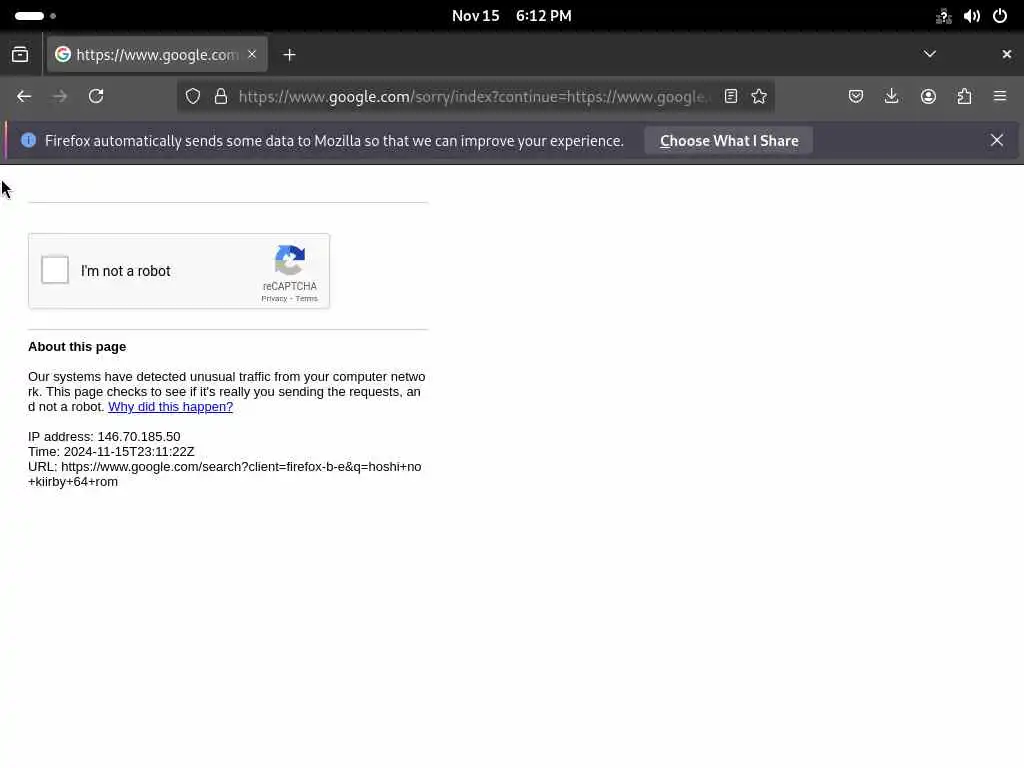The width and height of the screenshot is (1024, 768).
Task: Open the Downloads panel
Action: pyautogui.click(x=891, y=97)
